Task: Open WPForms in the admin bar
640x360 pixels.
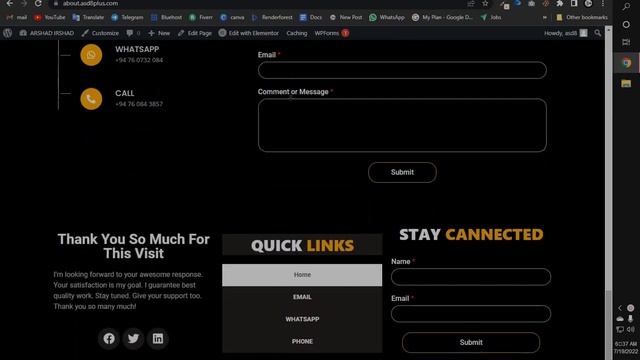Action: click(331, 33)
